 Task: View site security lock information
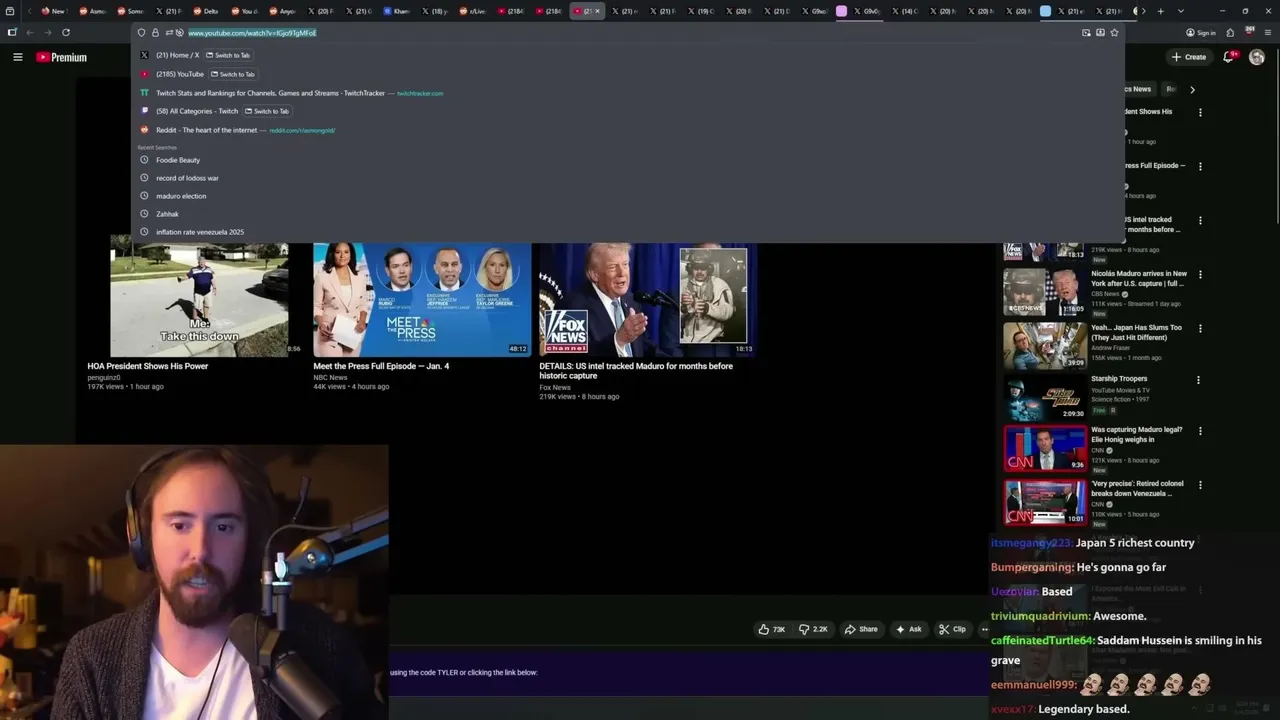click(x=155, y=33)
